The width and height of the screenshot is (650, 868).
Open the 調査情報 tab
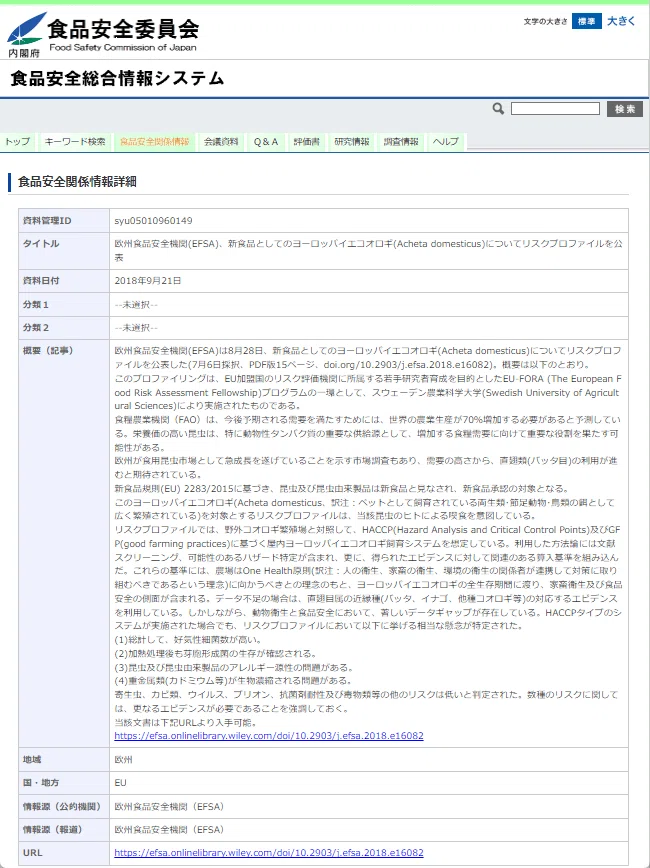pos(401,142)
